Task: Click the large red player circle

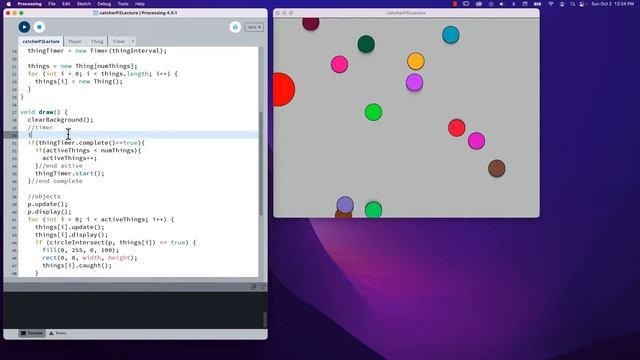Action: click(283, 90)
